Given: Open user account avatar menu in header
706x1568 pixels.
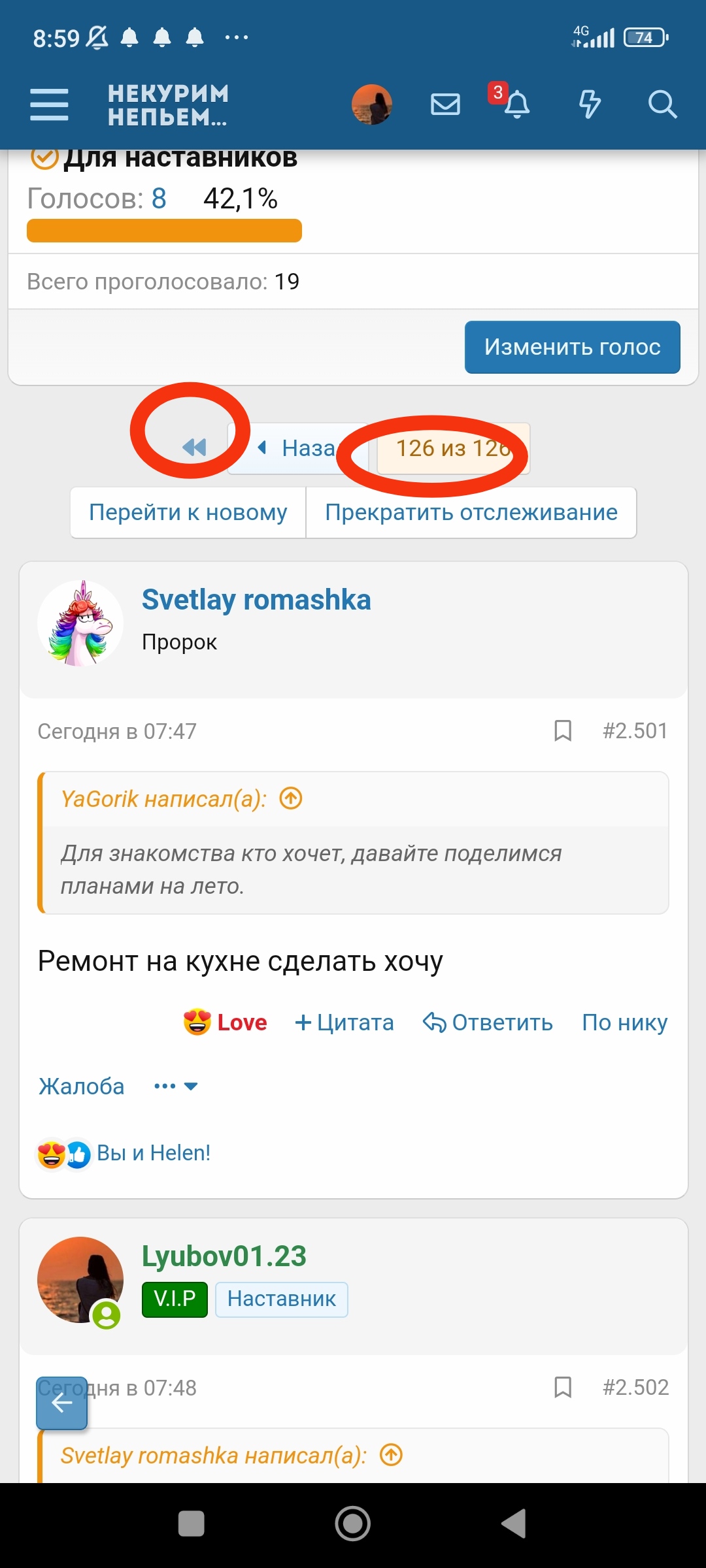Looking at the screenshot, I should (372, 105).
